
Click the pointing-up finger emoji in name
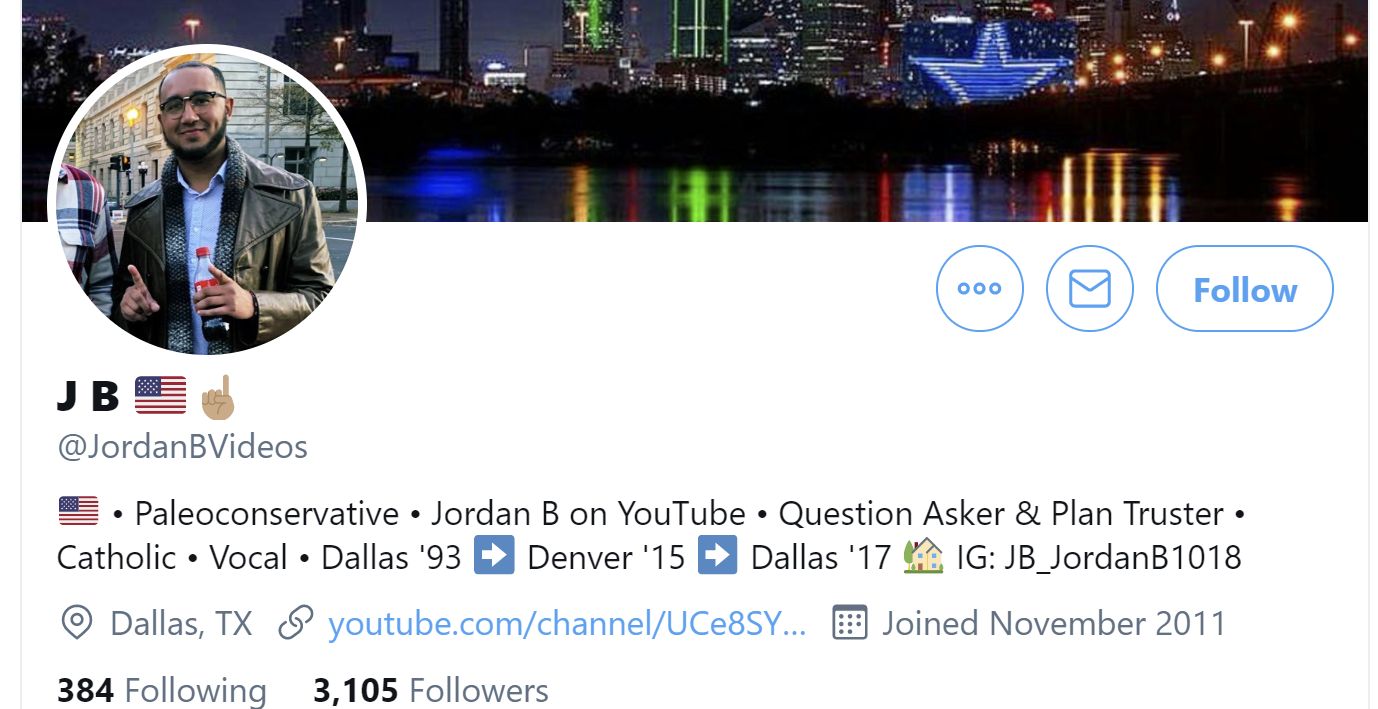[x=217, y=397]
